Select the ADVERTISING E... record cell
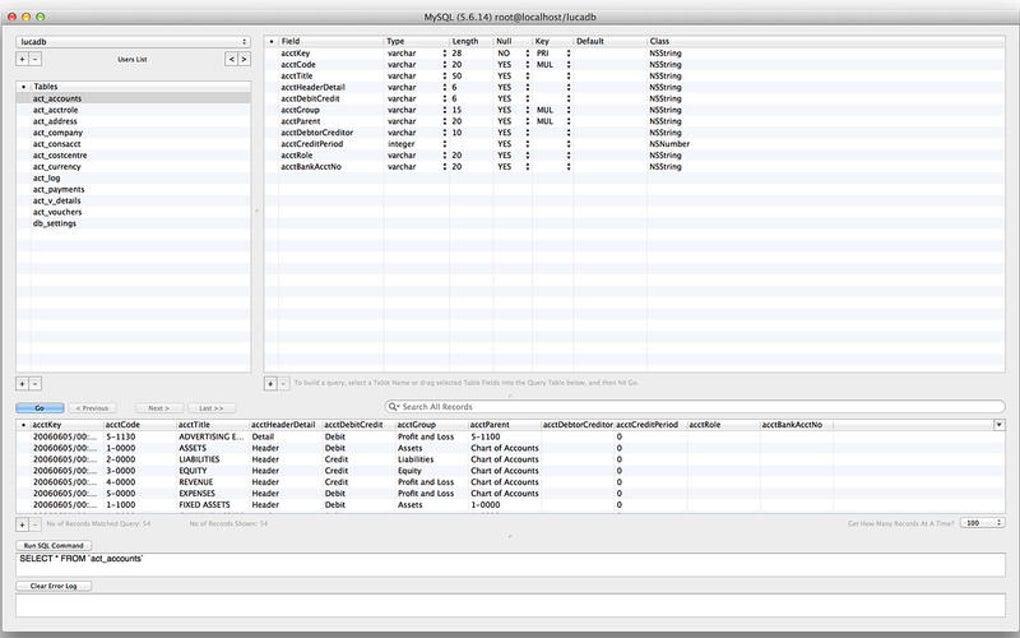The image size is (1020, 638). 211,437
